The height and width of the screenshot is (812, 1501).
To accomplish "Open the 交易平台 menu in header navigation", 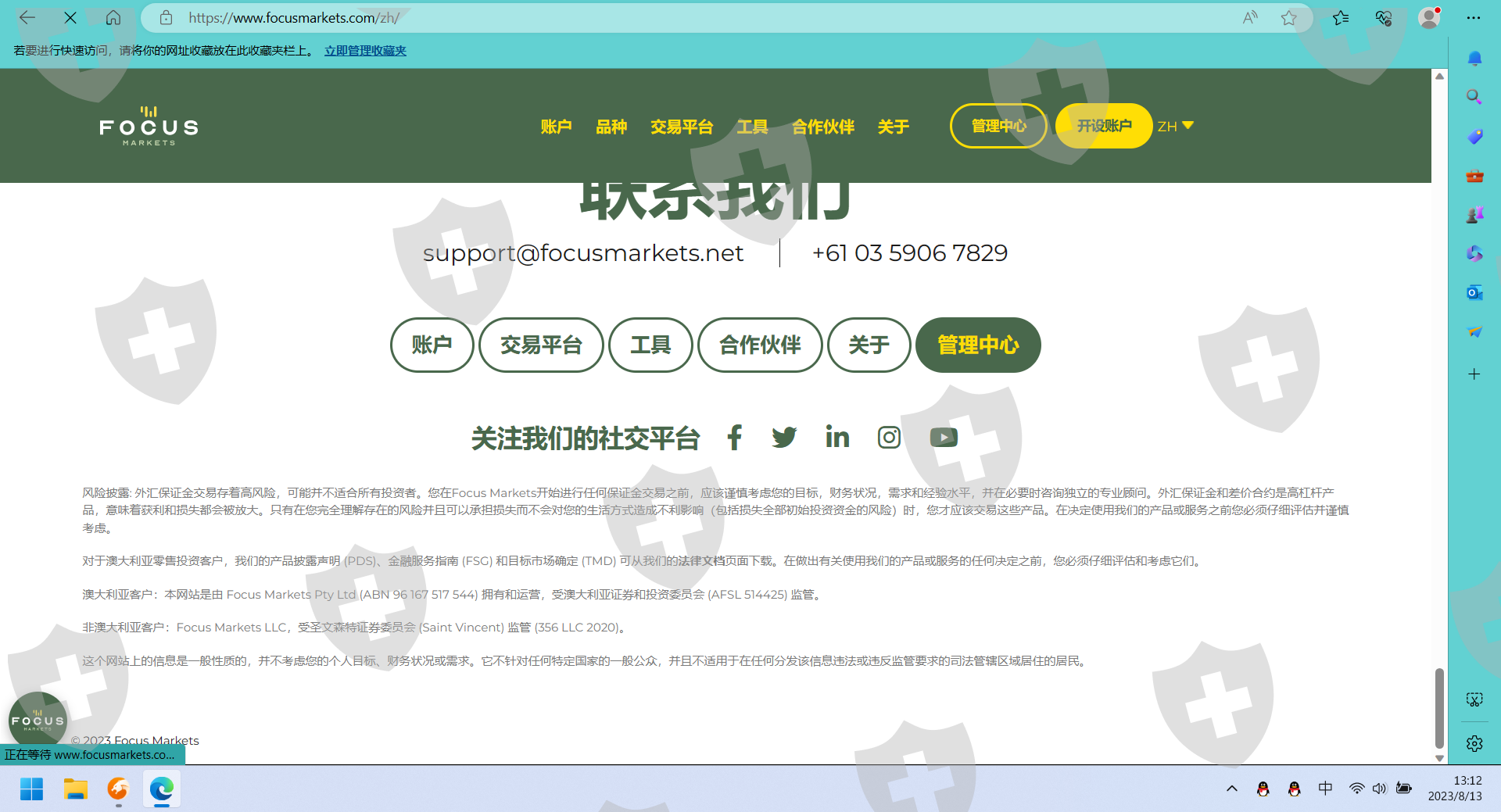I will tap(682, 127).
